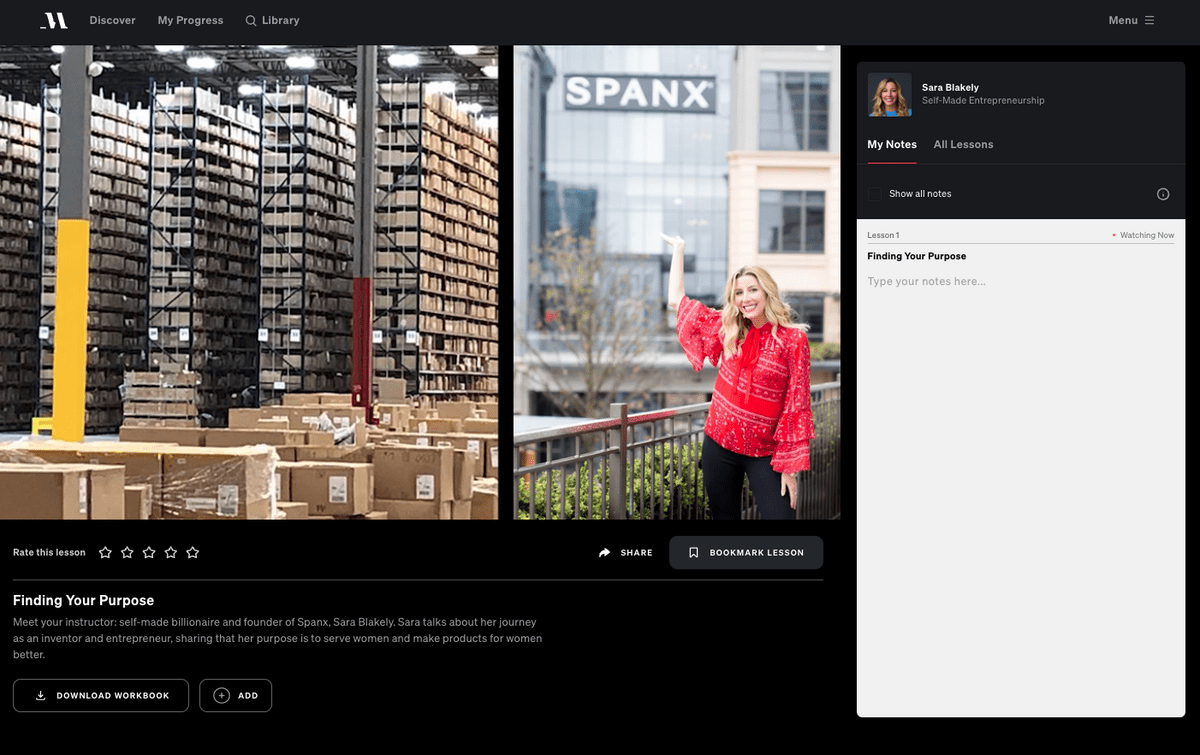Click the notes info icon

coord(1163,194)
